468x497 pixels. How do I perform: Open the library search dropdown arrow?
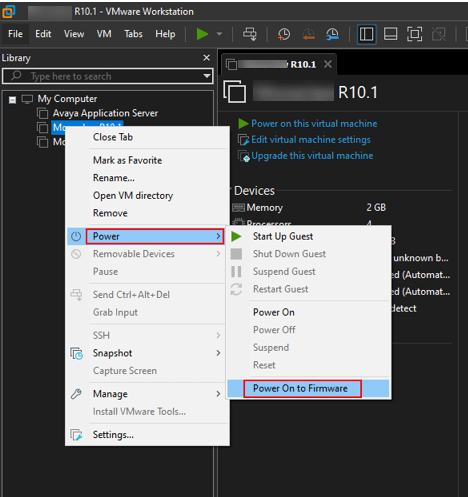(x=207, y=76)
